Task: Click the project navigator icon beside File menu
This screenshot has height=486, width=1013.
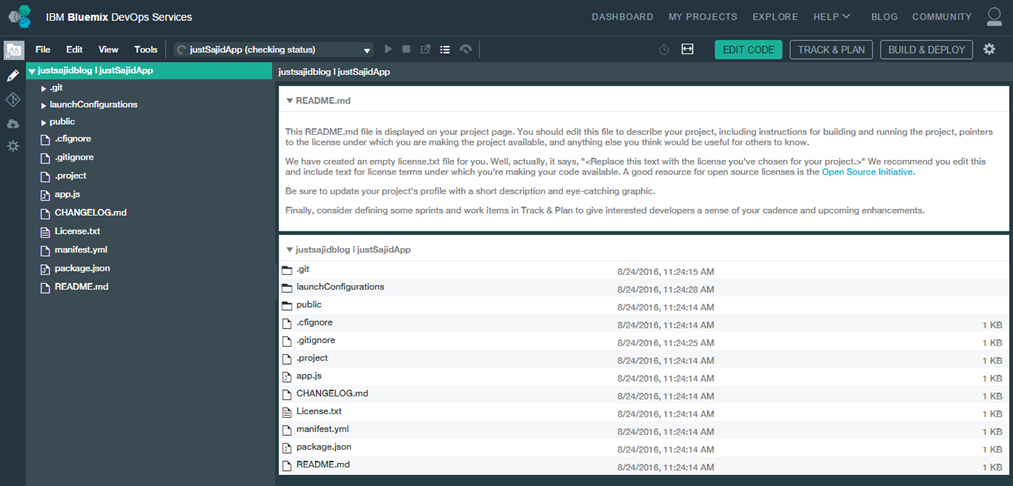Action: 14,50
